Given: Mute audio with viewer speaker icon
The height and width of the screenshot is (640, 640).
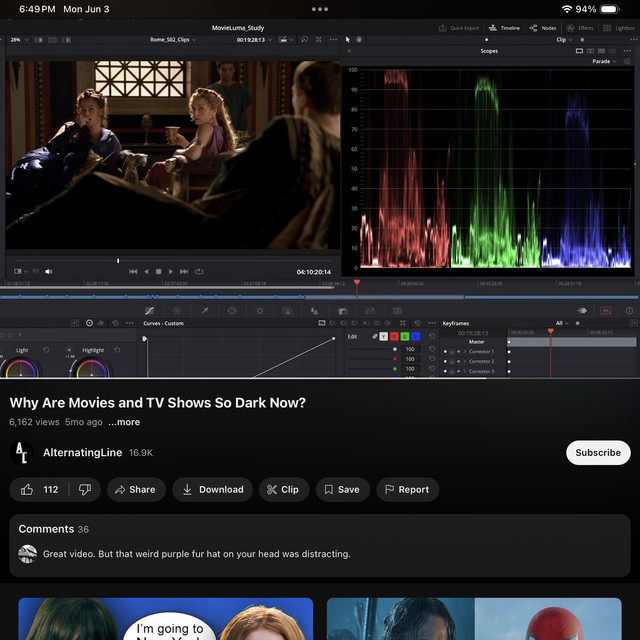Looking at the screenshot, I should pyautogui.click(x=49, y=271).
